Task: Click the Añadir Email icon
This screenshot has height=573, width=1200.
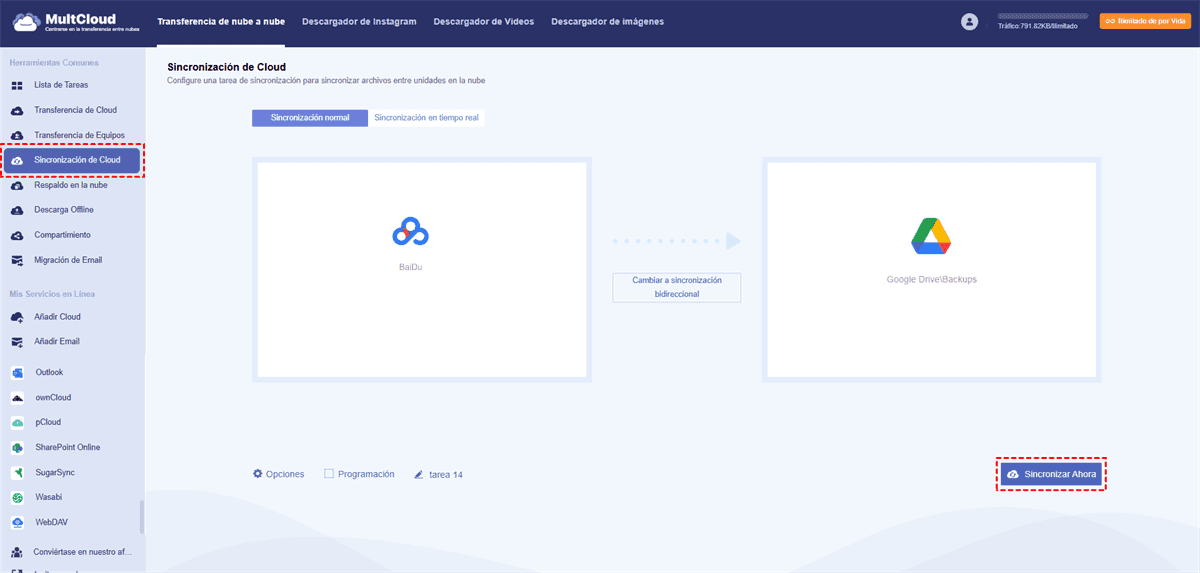Action: click(x=17, y=341)
